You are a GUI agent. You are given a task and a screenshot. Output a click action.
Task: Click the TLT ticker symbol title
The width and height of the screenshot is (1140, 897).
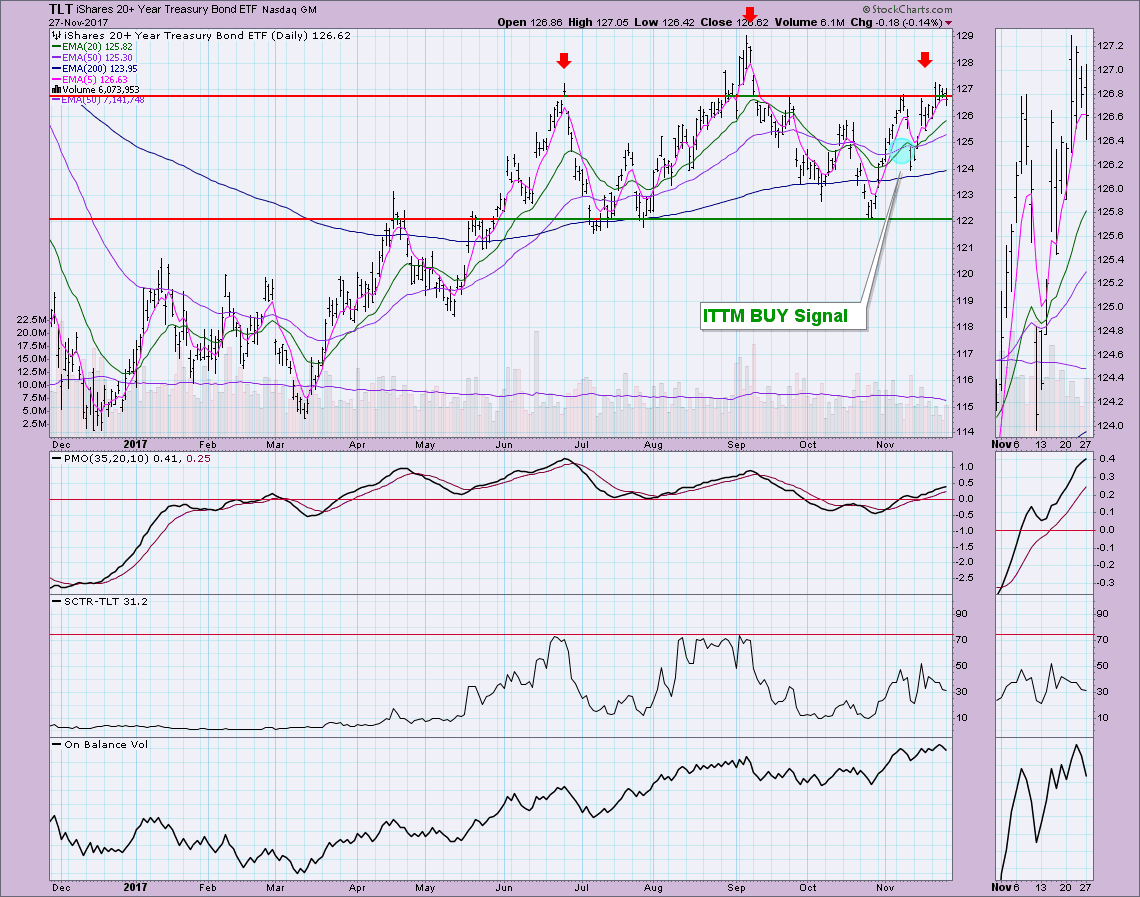pos(60,9)
